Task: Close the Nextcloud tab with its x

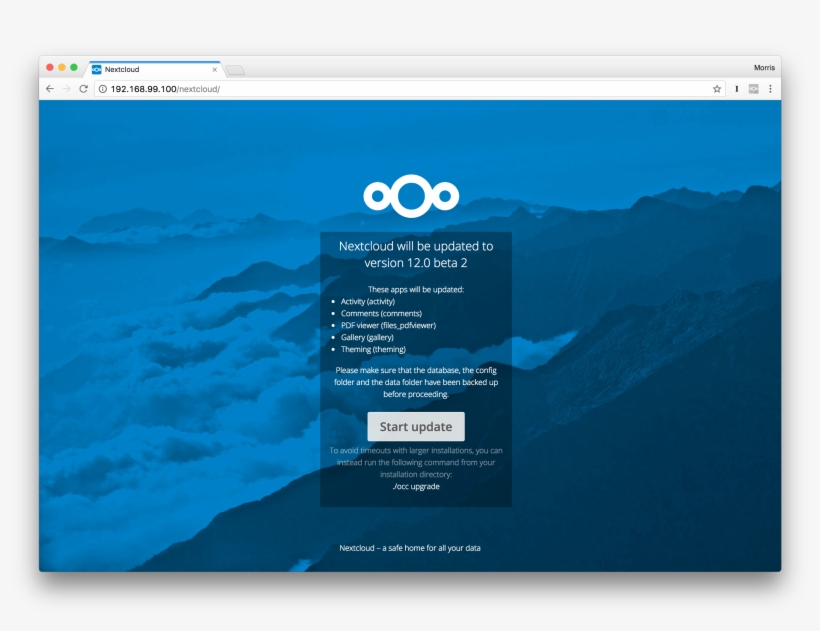Action: click(215, 68)
